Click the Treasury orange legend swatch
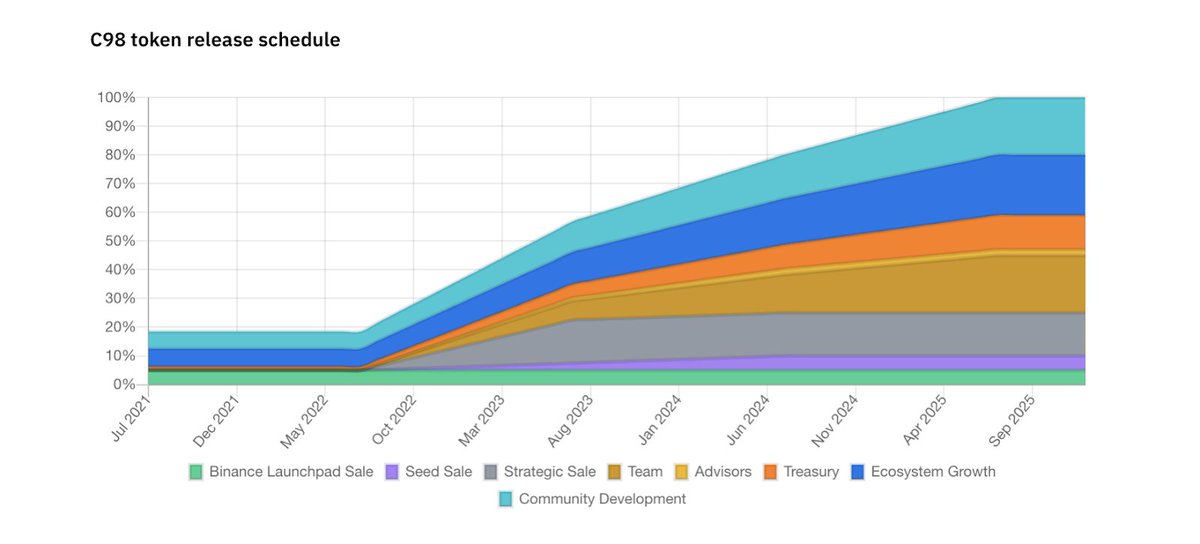 pos(770,471)
